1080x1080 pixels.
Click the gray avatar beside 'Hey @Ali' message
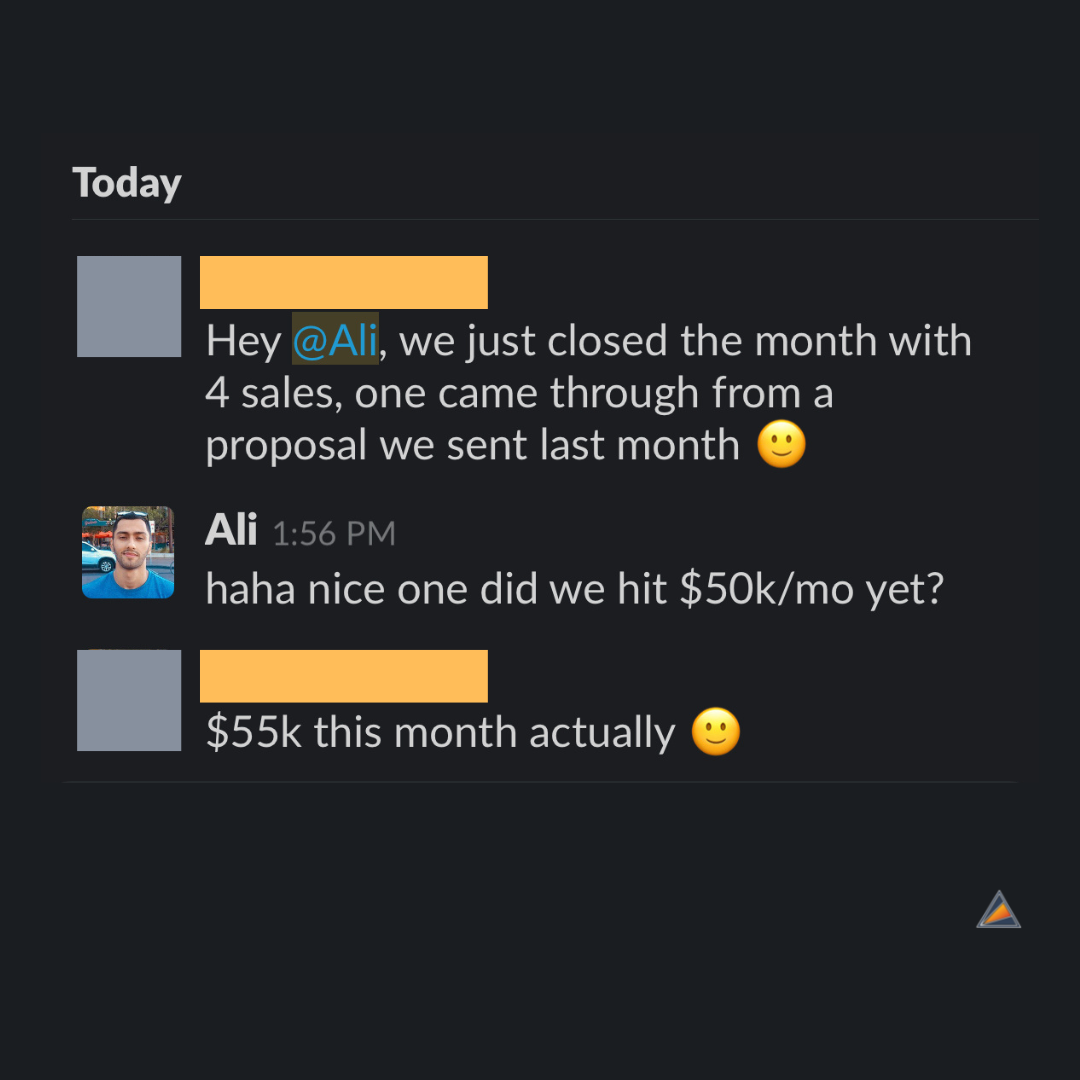click(129, 306)
